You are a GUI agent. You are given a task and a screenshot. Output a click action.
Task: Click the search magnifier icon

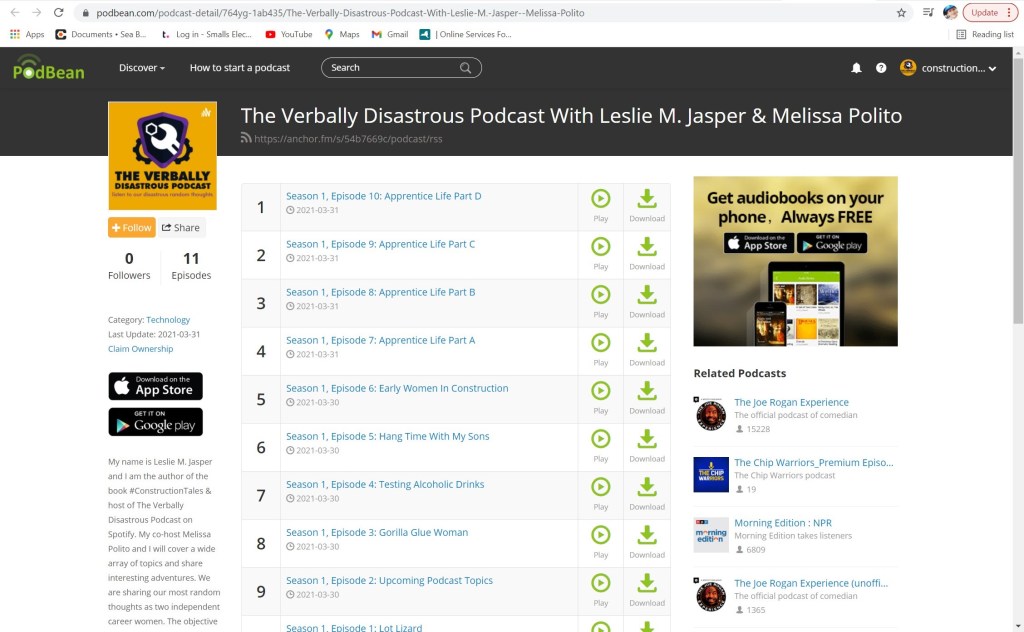[466, 68]
